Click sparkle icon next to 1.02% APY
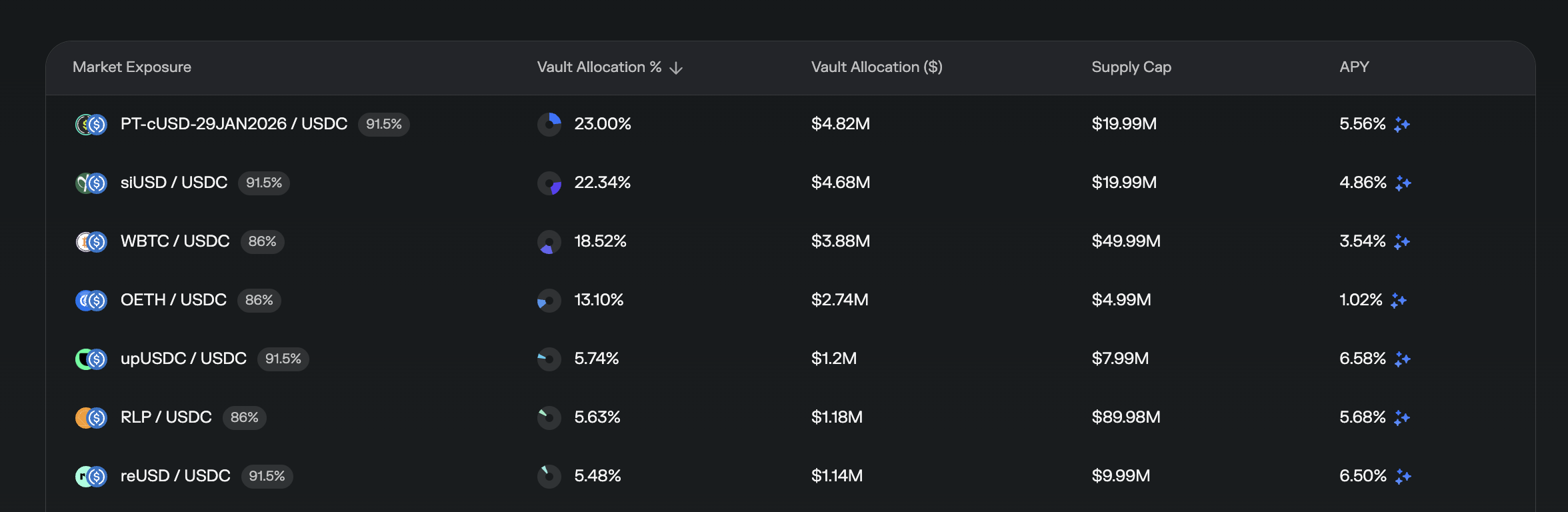Screen dimensions: 1568x512 coord(1398,301)
